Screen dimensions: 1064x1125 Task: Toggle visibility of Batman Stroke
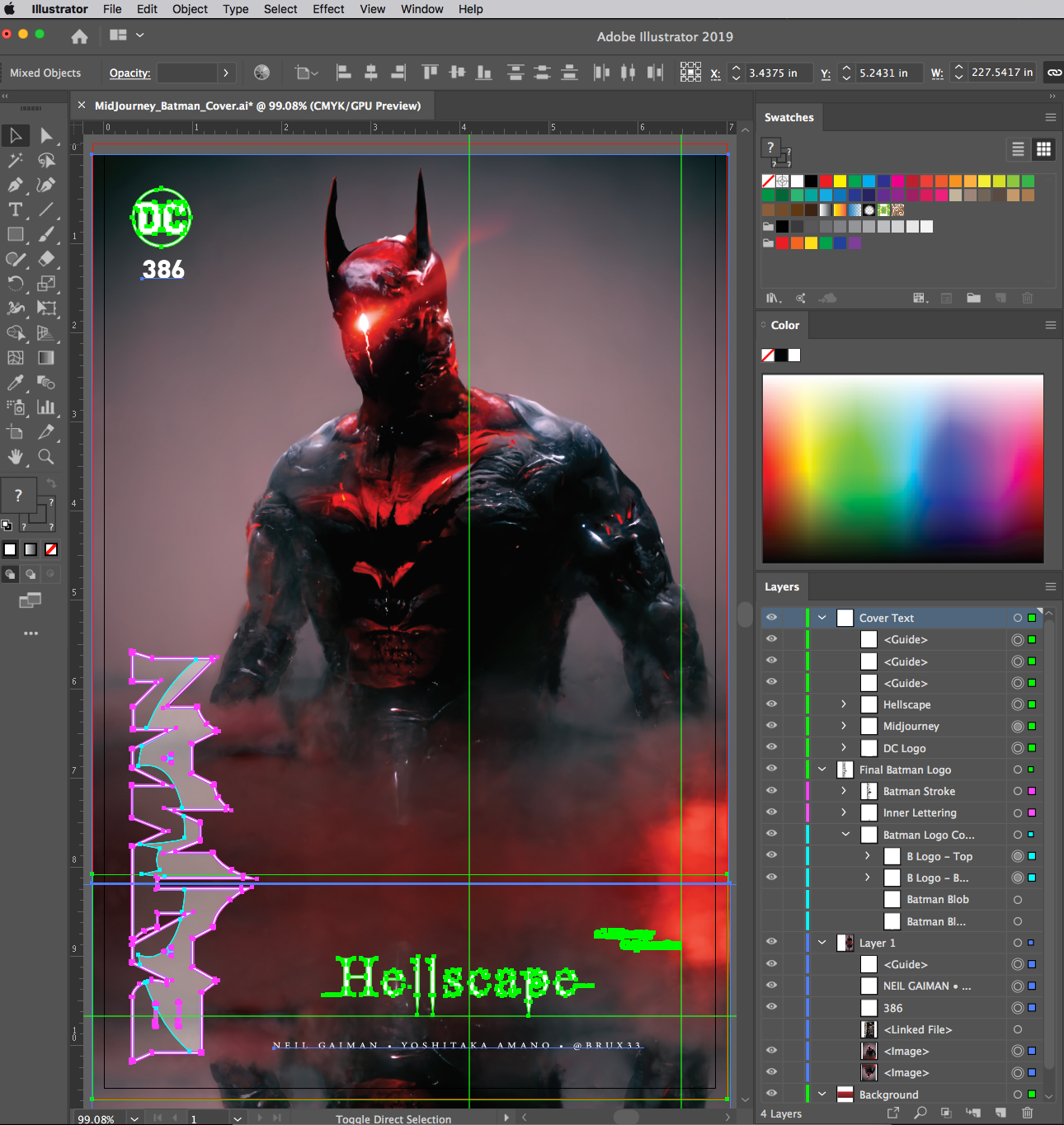click(x=771, y=791)
